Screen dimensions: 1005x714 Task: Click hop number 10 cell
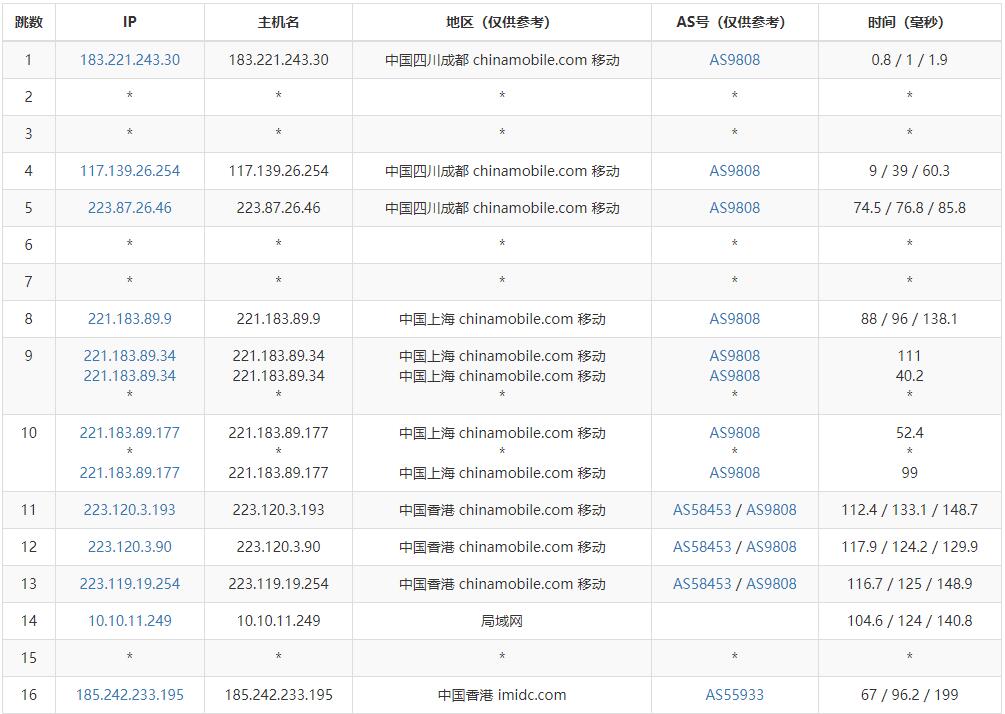pyautogui.click(x=29, y=452)
